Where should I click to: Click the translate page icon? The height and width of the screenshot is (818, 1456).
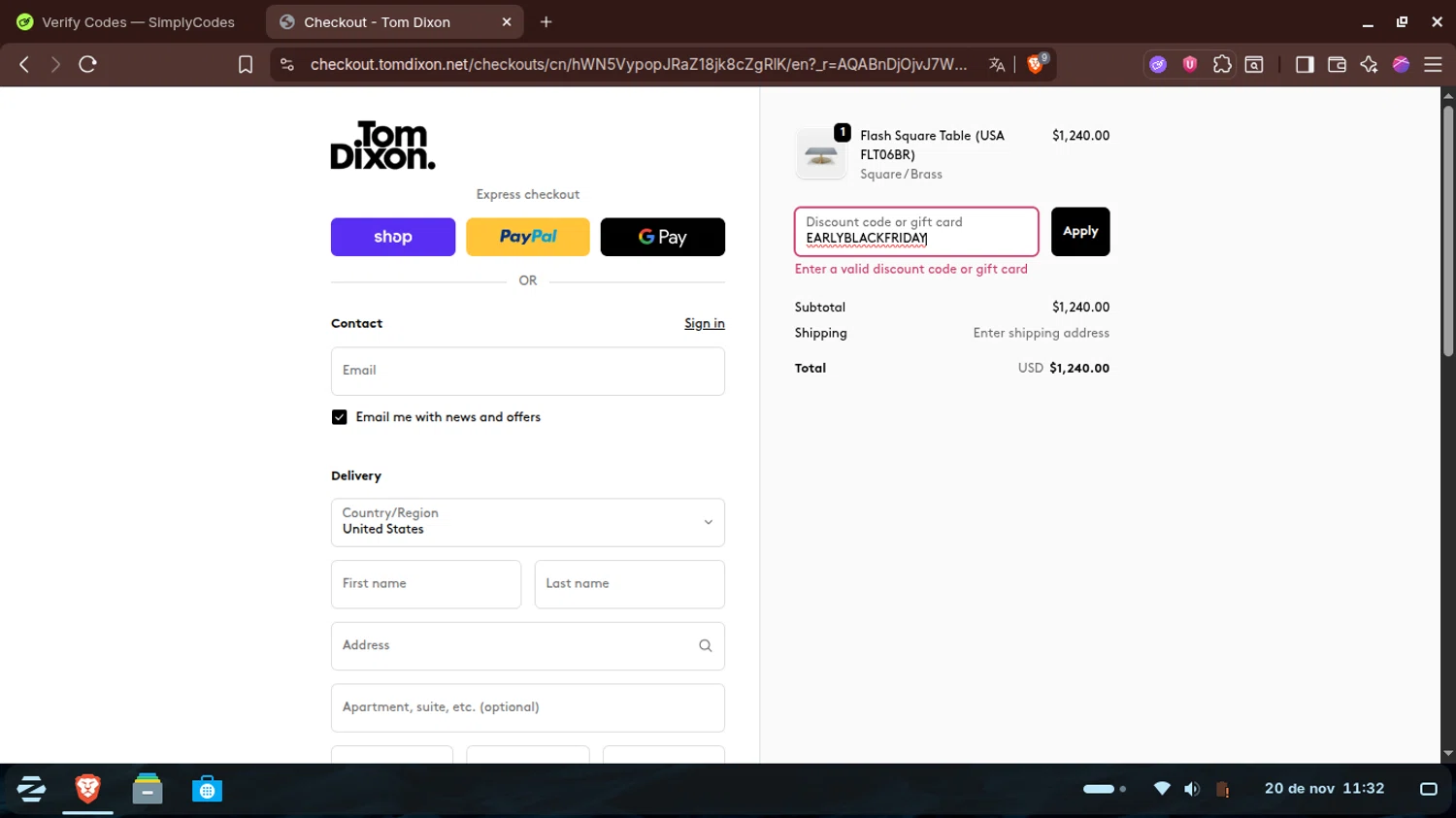(x=997, y=64)
